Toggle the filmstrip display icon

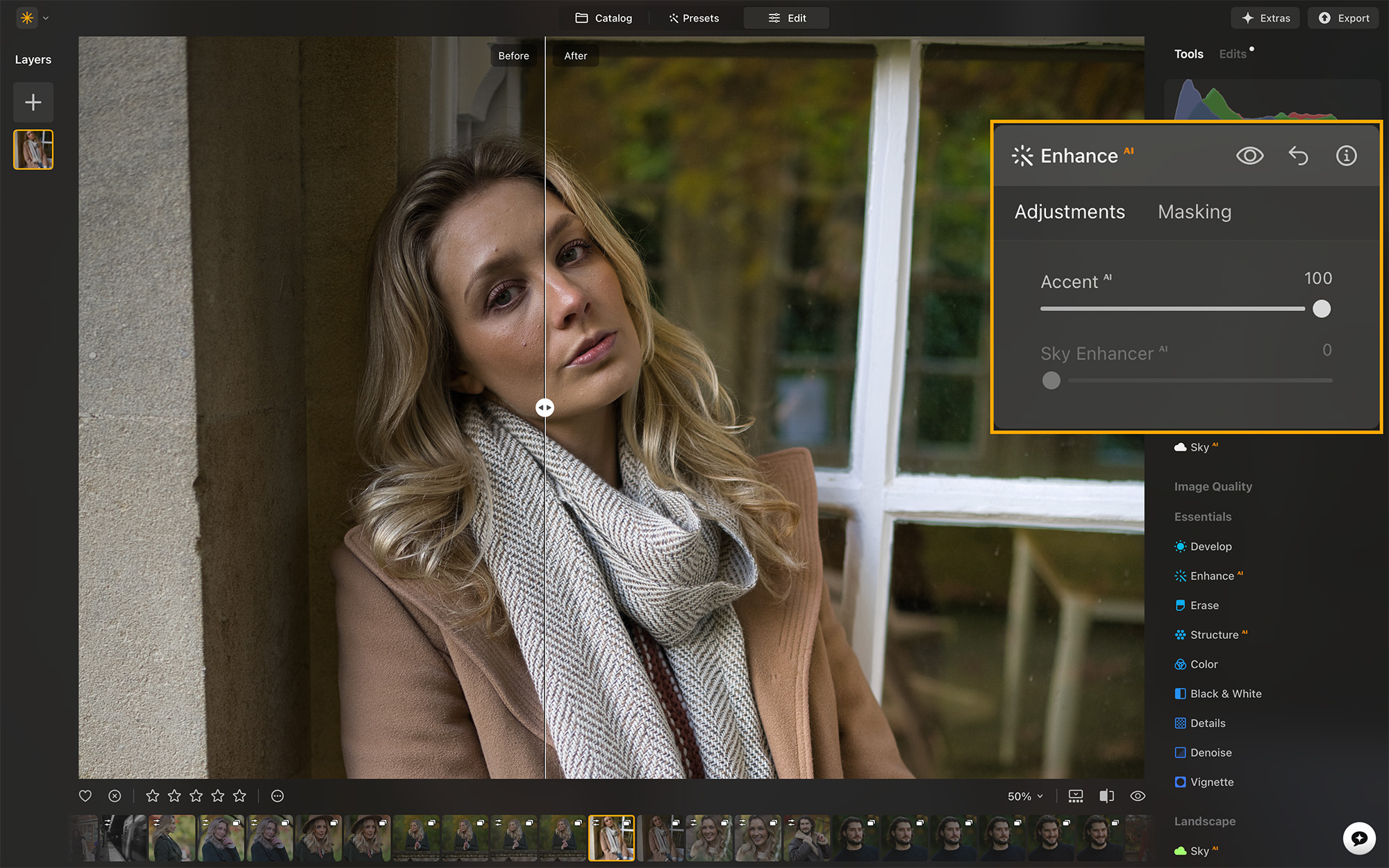[x=1076, y=796]
